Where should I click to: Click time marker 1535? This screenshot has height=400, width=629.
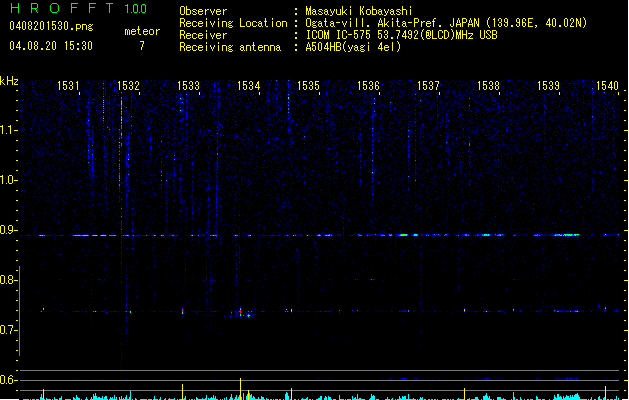[x=308, y=86]
